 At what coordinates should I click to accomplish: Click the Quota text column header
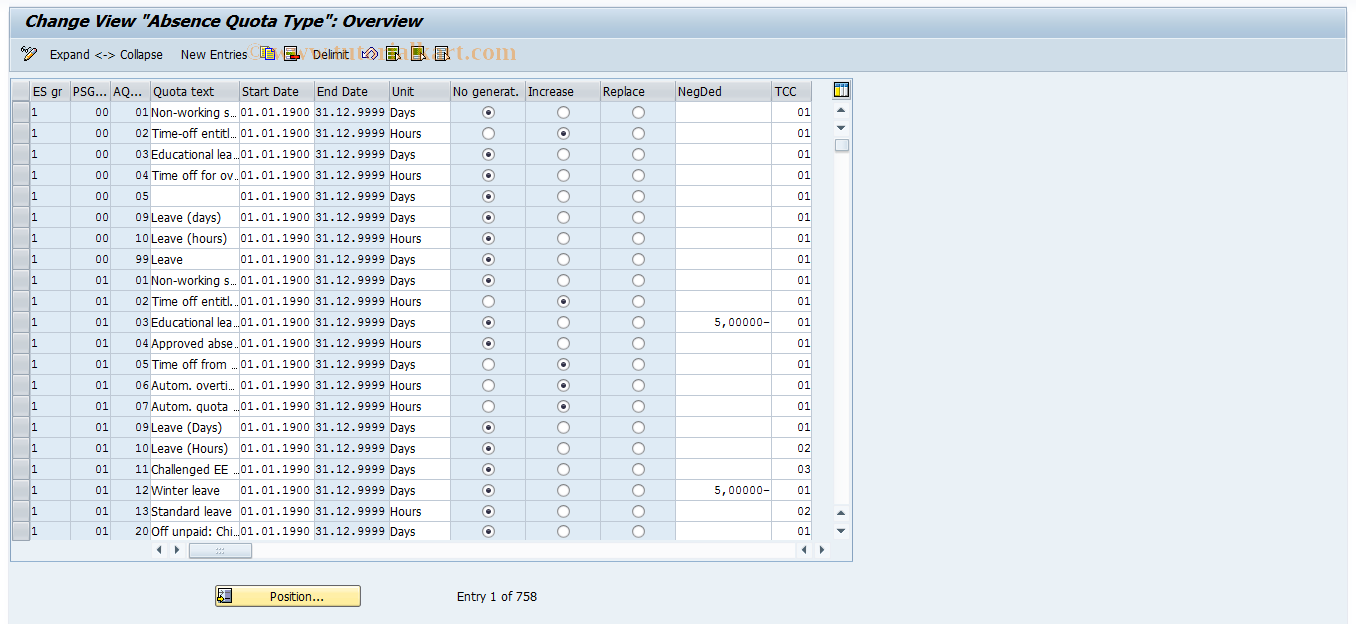195,91
